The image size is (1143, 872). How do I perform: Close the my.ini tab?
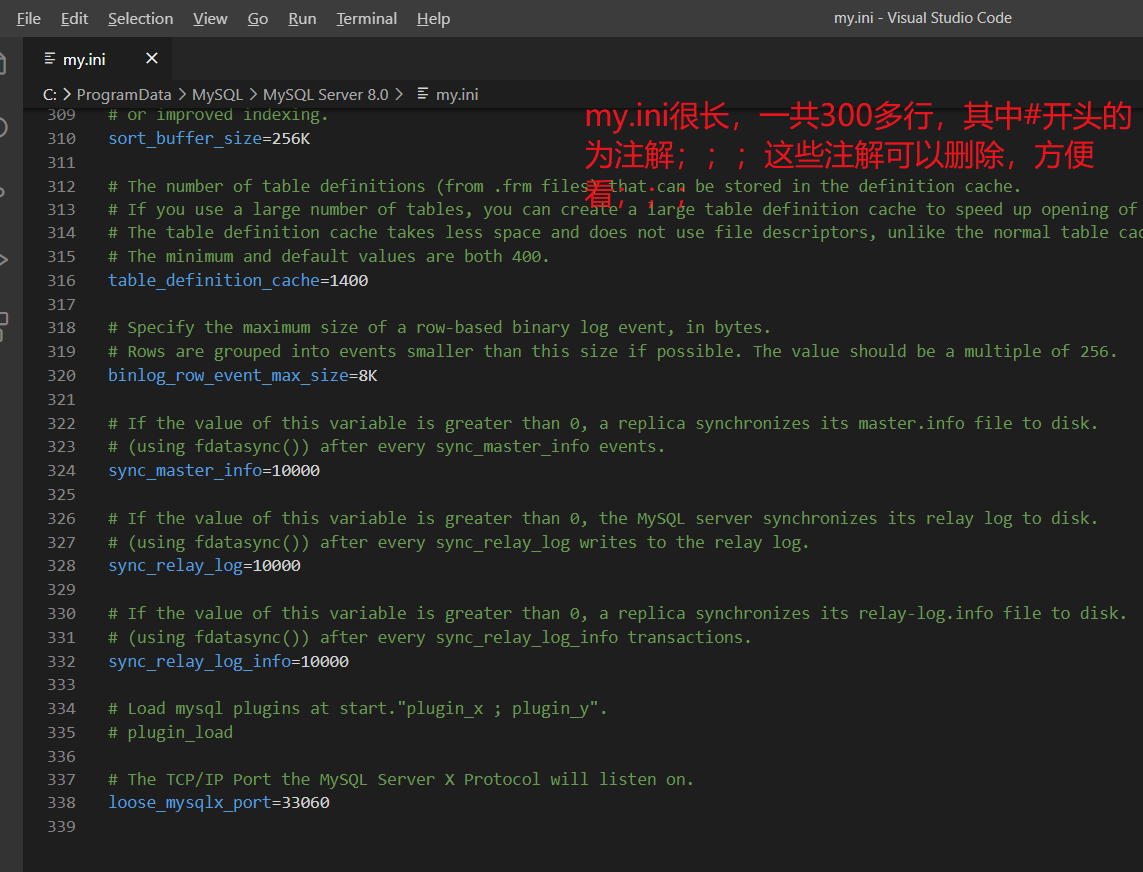tap(151, 58)
